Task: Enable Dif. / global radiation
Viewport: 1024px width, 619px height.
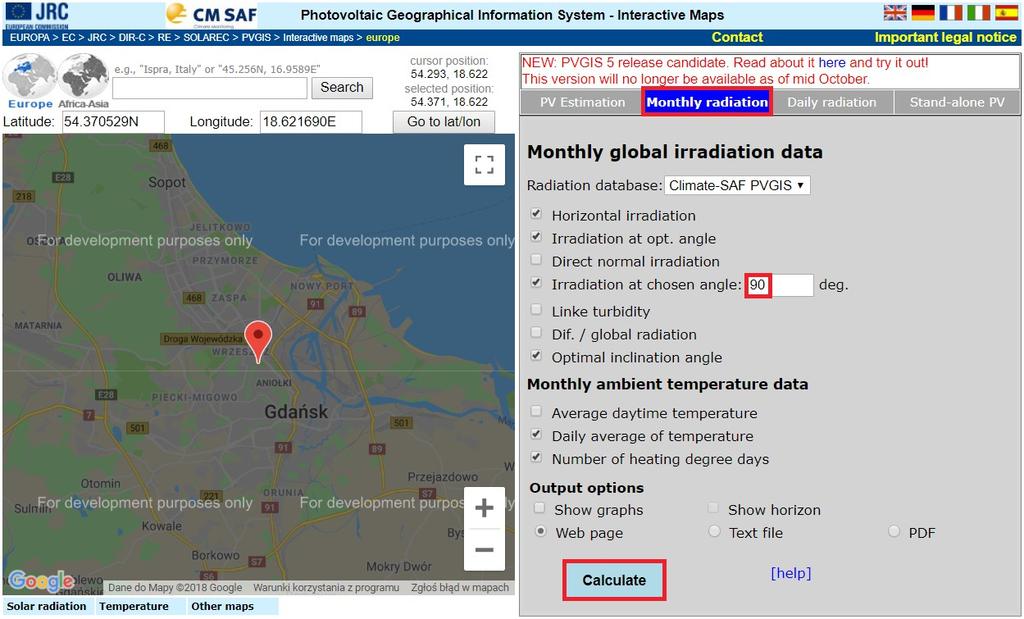Action: 536,333
